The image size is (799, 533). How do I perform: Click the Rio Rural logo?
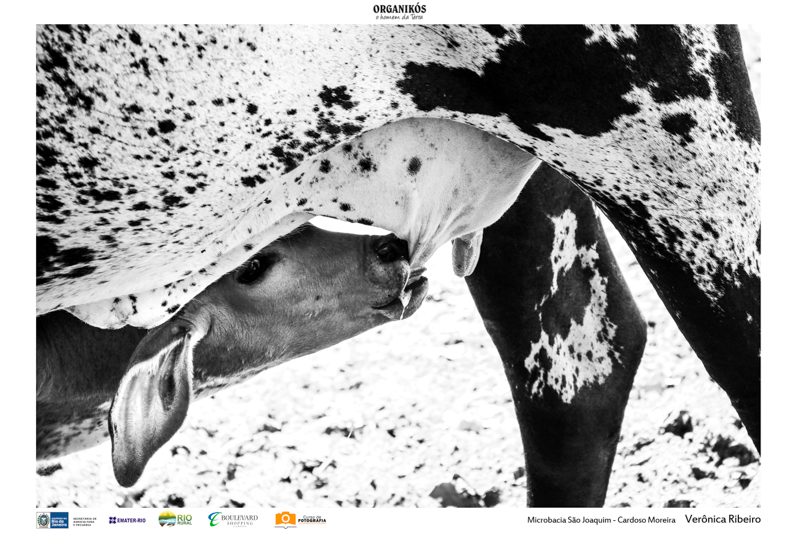pyautogui.click(x=175, y=519)
